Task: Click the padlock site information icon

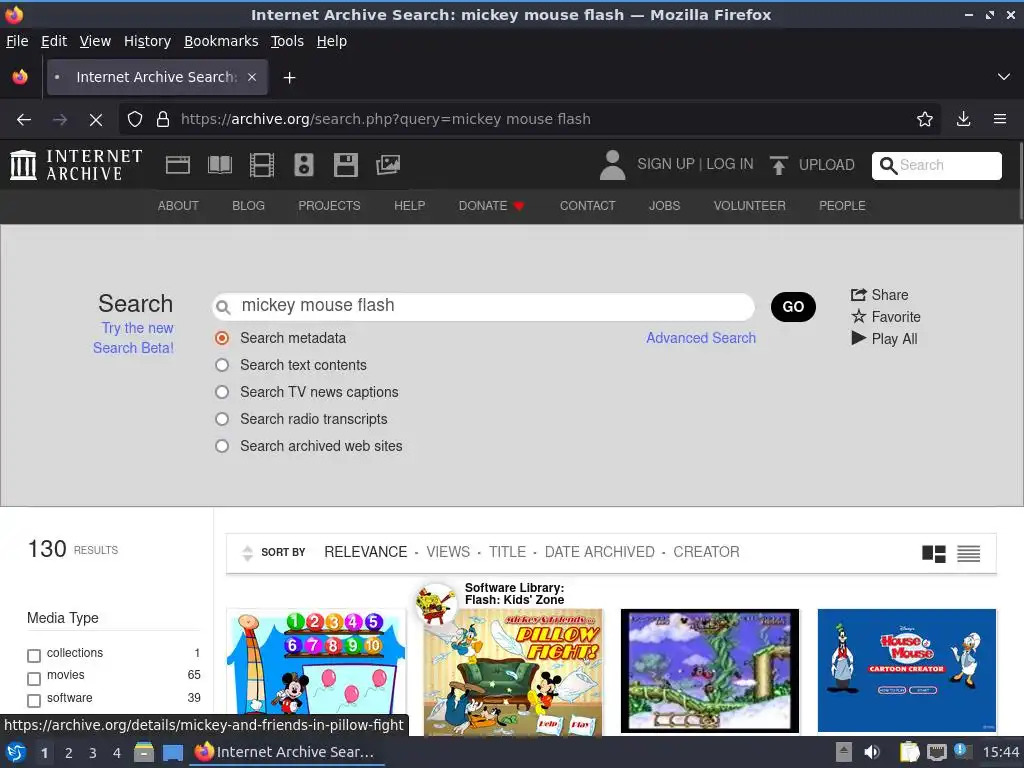Action: (x=163, y=119)
